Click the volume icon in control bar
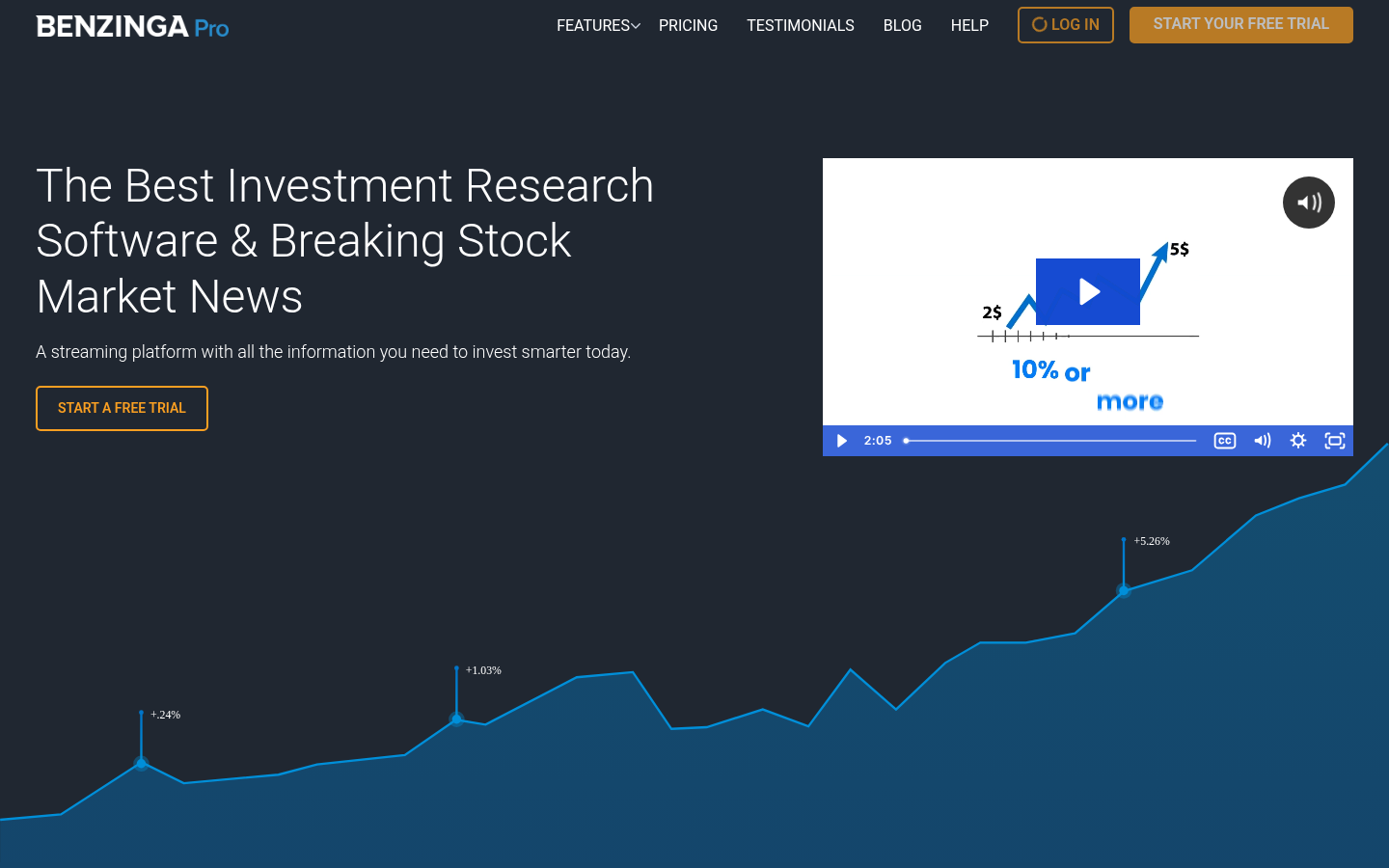This screenshot has height=868, width=1389. pos(1262,441)
